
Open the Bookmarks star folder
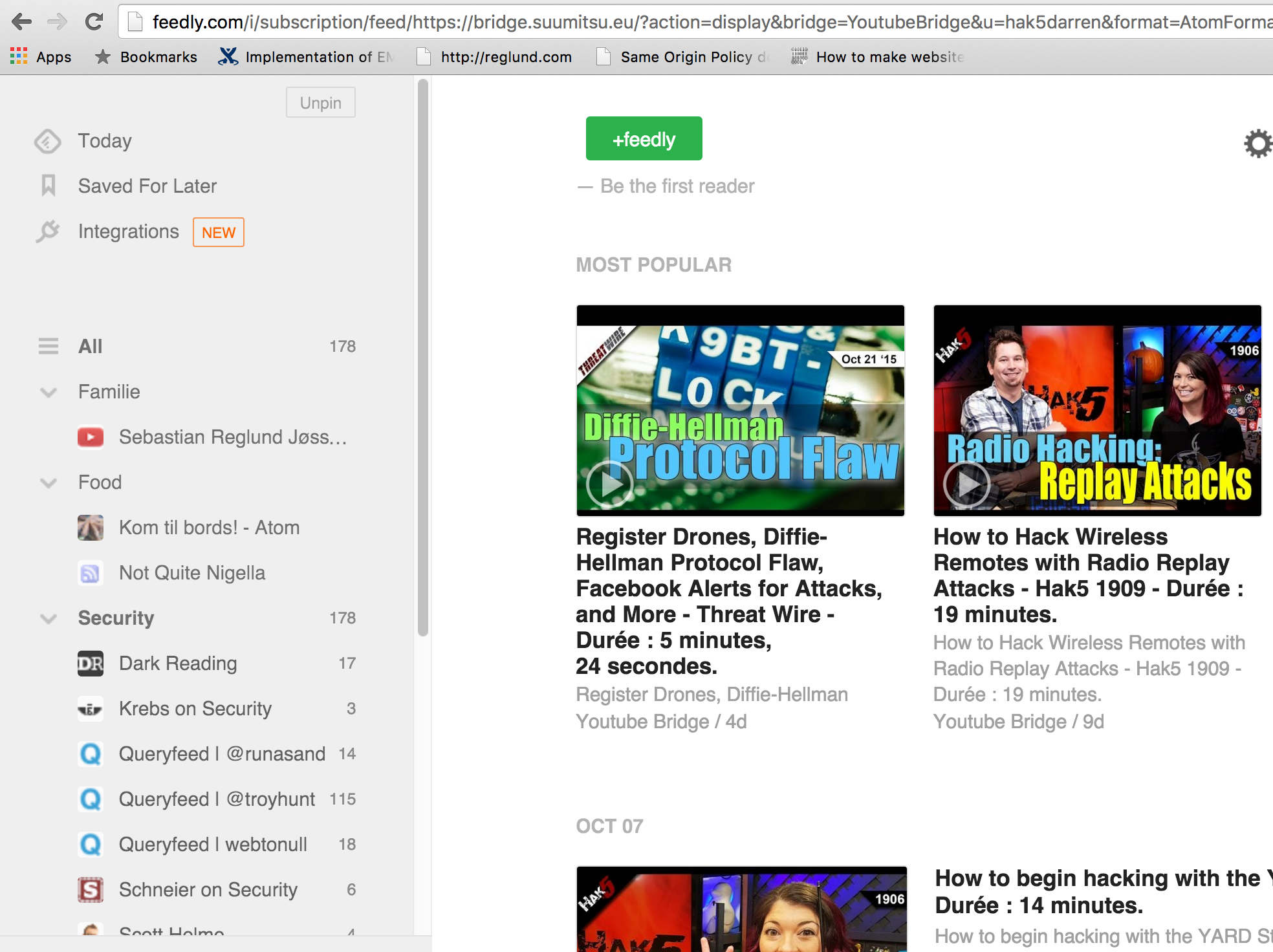[x=146, y=57]
